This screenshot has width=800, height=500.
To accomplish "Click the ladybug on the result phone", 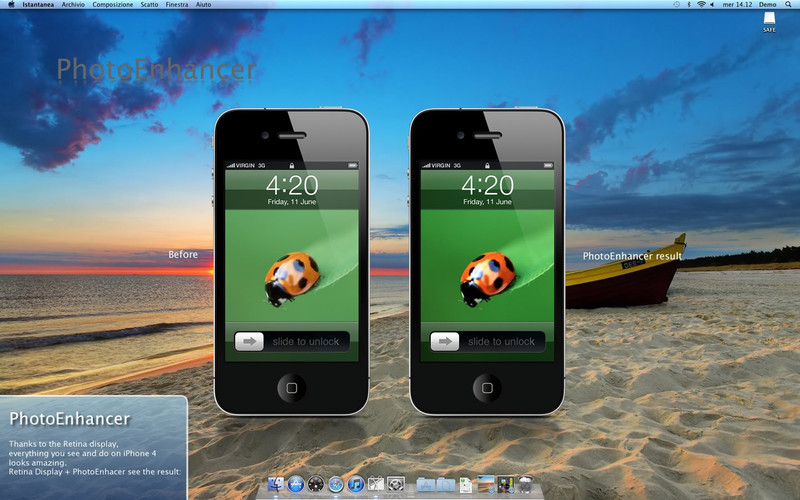I will (487, 279).
